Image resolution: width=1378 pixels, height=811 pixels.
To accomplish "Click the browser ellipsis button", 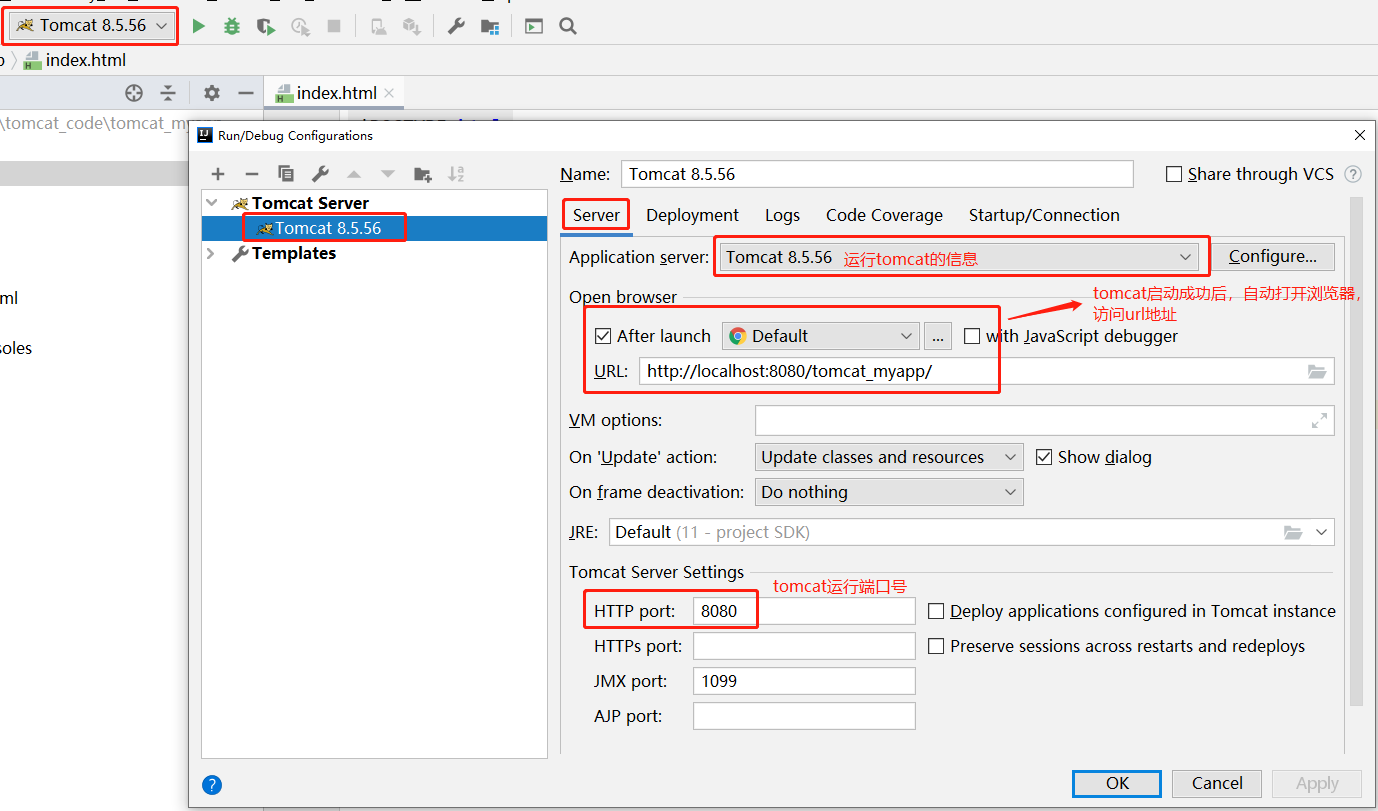I will tap(937, 336).
